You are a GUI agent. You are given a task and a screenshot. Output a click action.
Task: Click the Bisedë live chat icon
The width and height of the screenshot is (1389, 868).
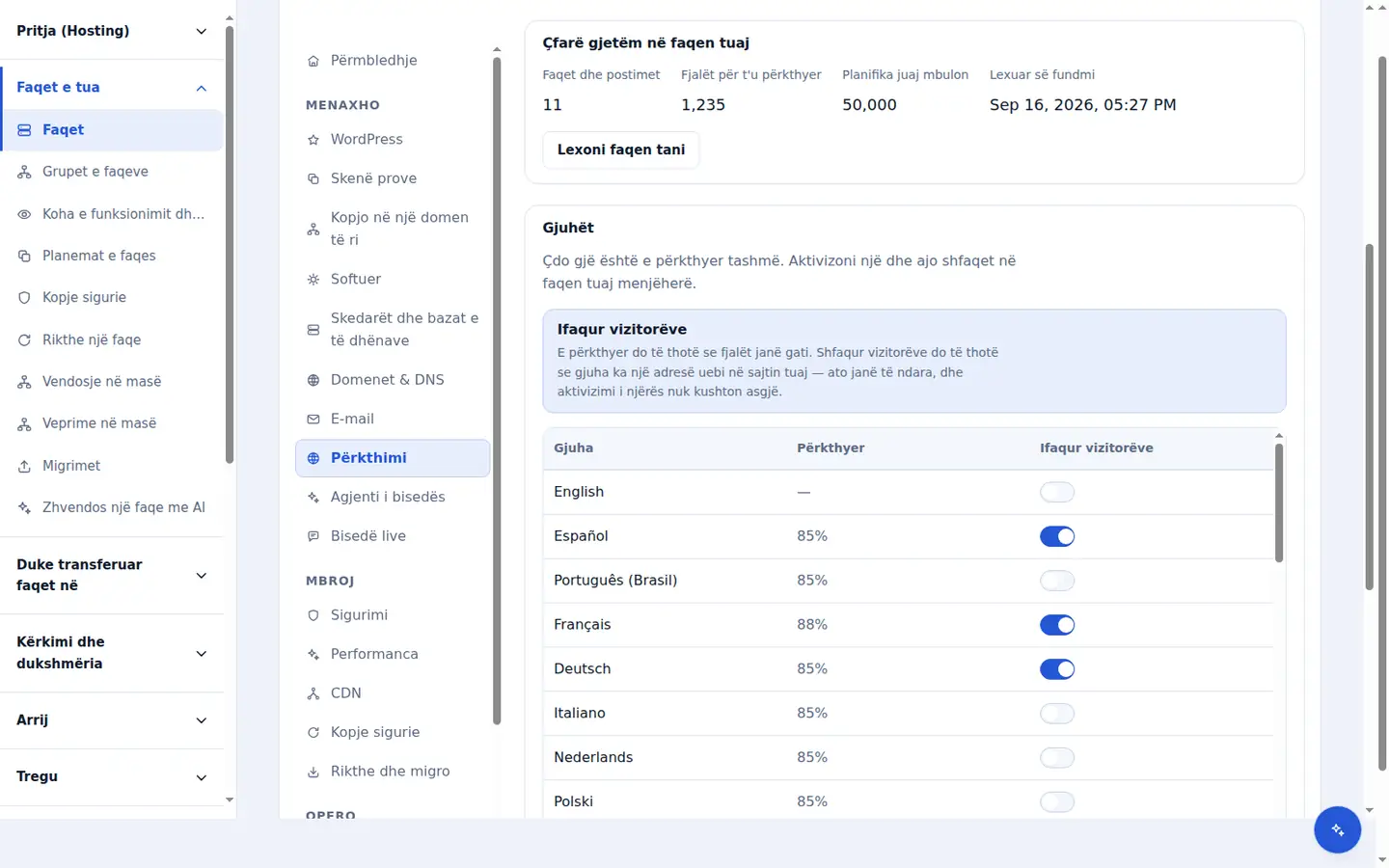[313, 536]
